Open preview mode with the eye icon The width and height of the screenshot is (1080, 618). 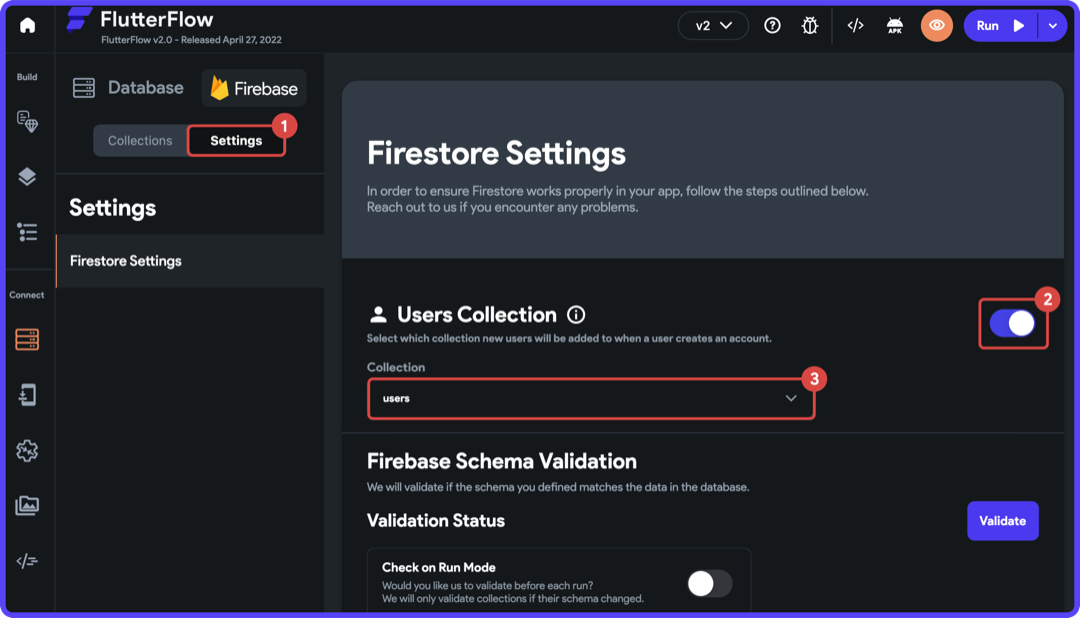[x=936, y=25]
